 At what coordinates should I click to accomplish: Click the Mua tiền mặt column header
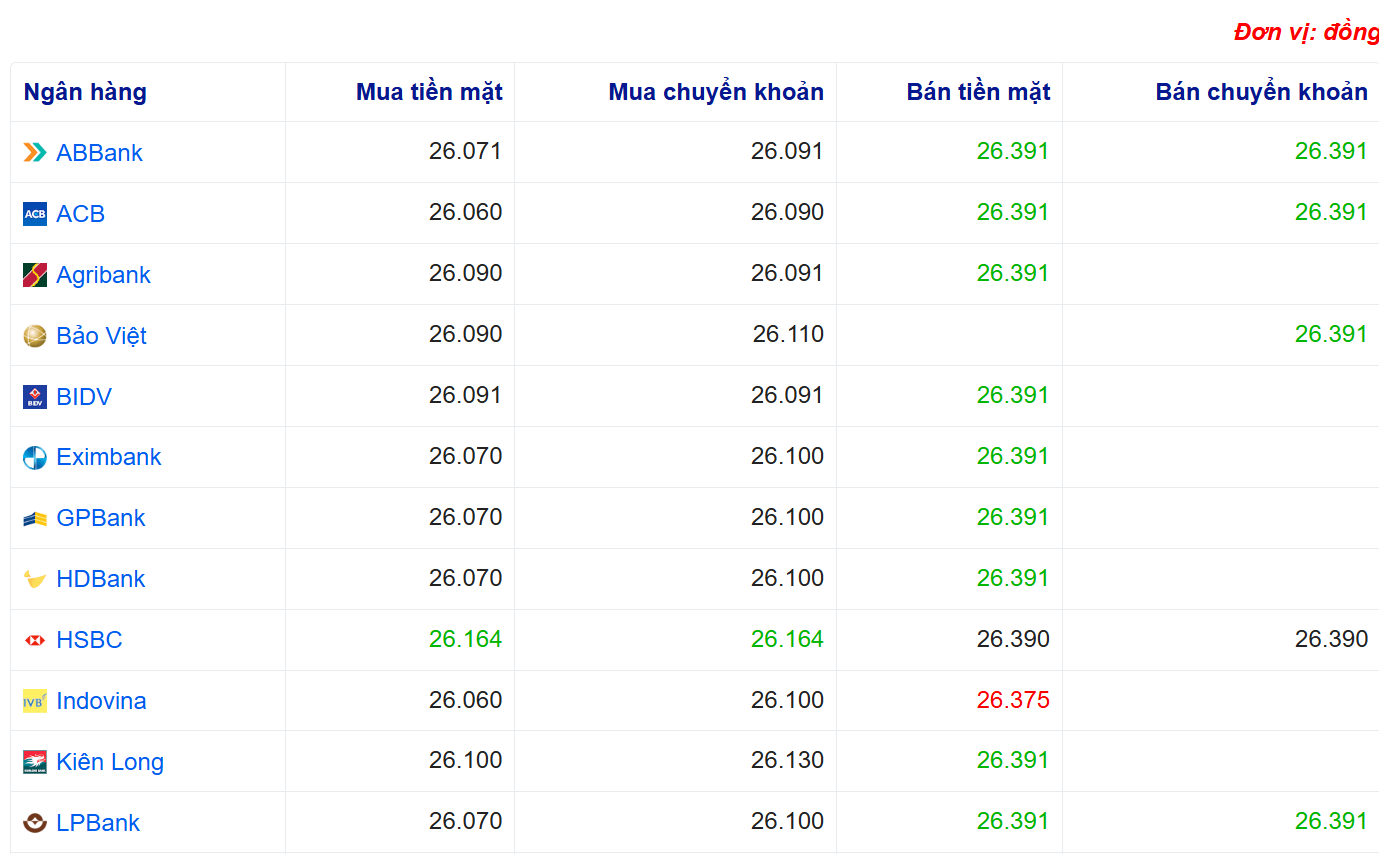coord(429,92)
